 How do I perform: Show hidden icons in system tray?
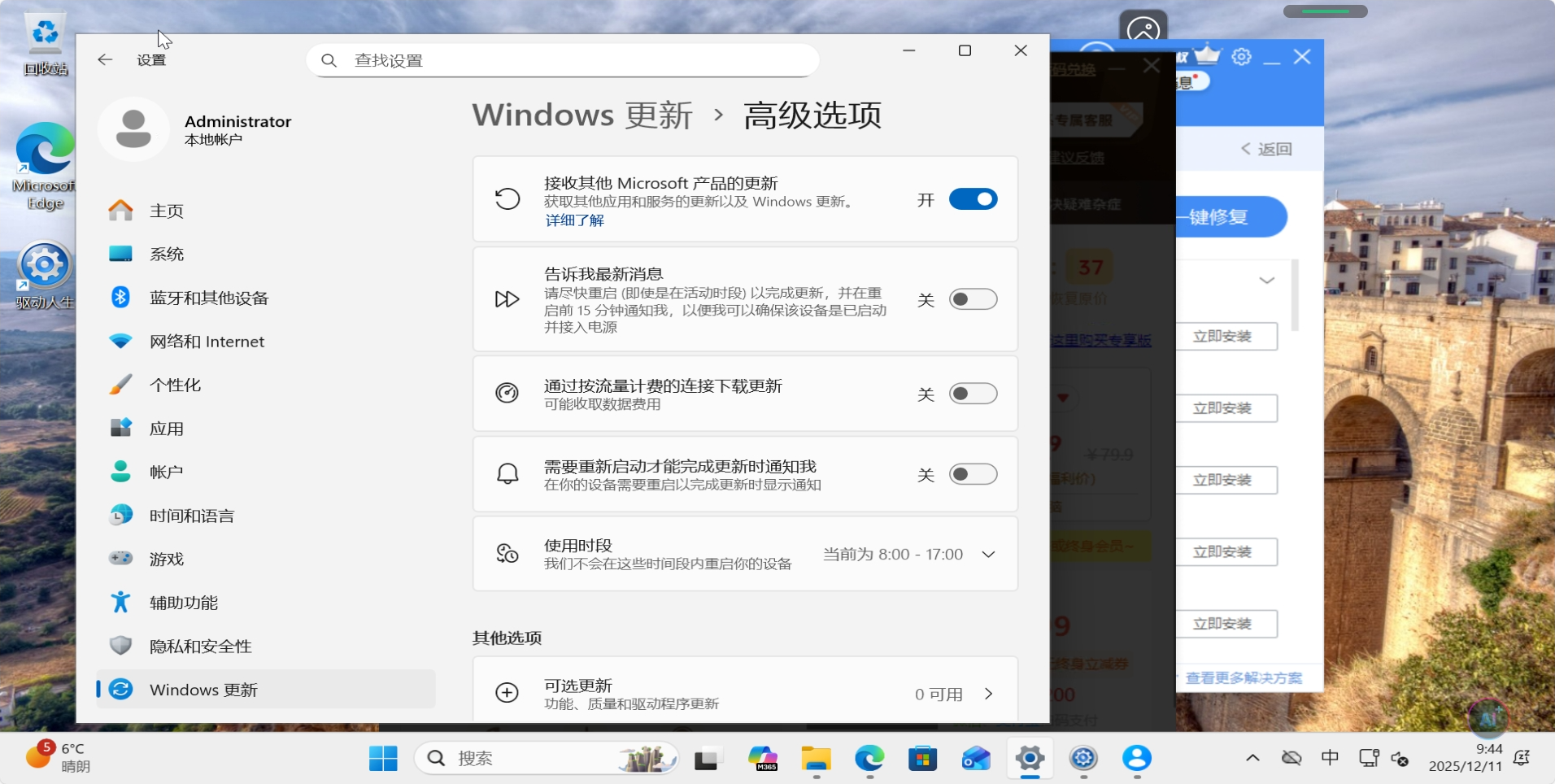click(x=1252, y=758)
